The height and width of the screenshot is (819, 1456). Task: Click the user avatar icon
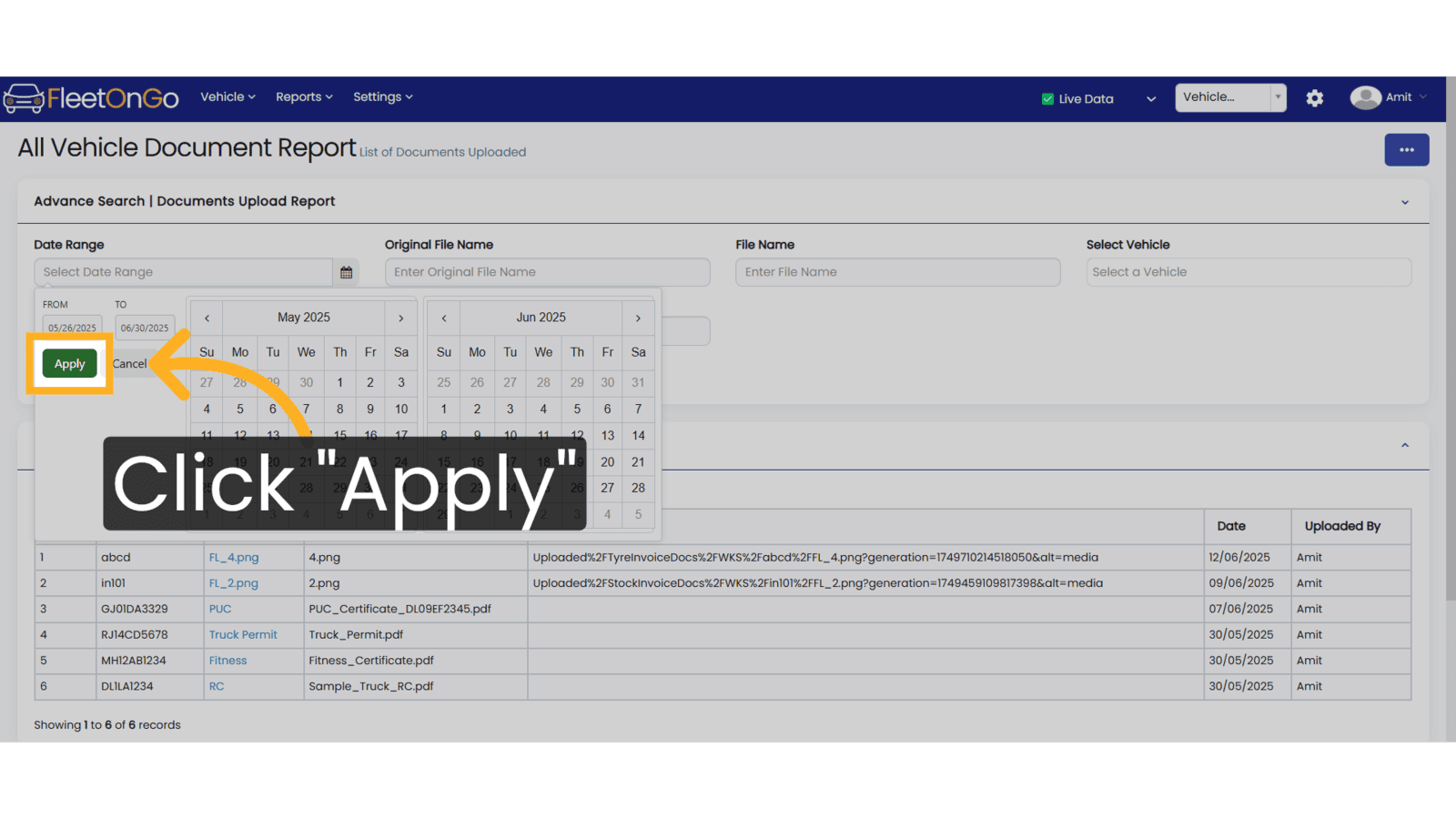click(x=1365, y=97)
